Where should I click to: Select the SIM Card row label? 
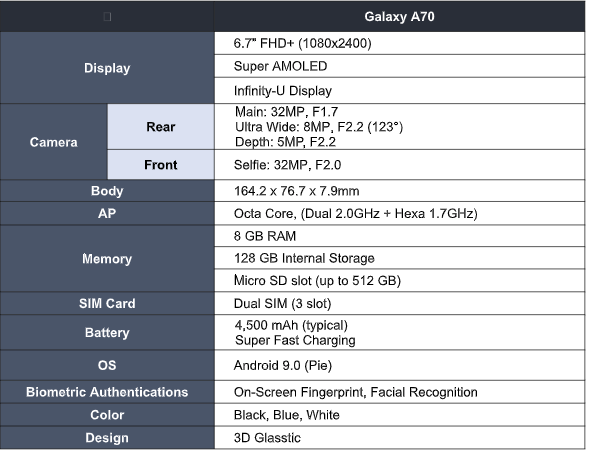pyautogui.click(x=107, y=303)
